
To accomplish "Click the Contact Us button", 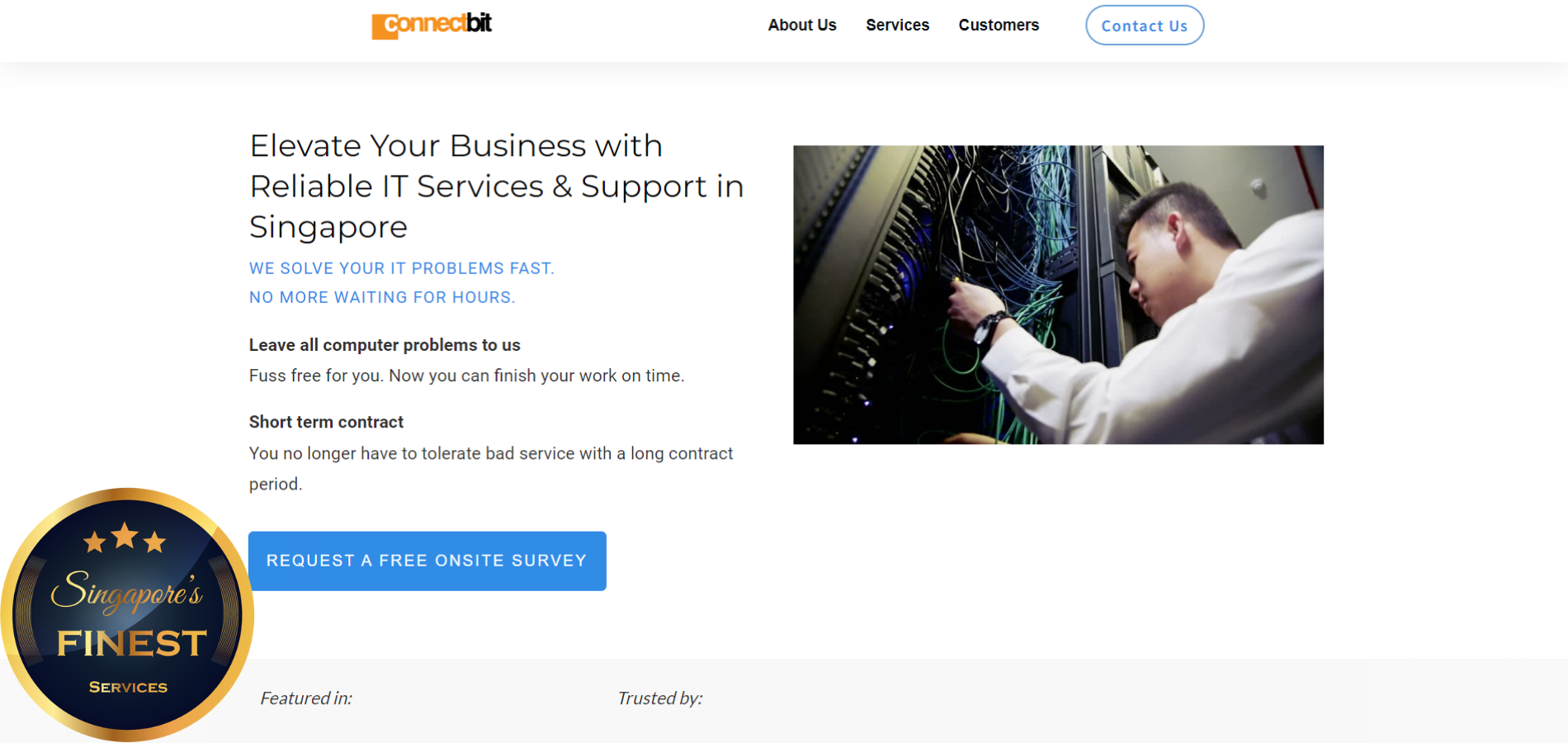I will pyautogui.click(x=1145, y=26).
